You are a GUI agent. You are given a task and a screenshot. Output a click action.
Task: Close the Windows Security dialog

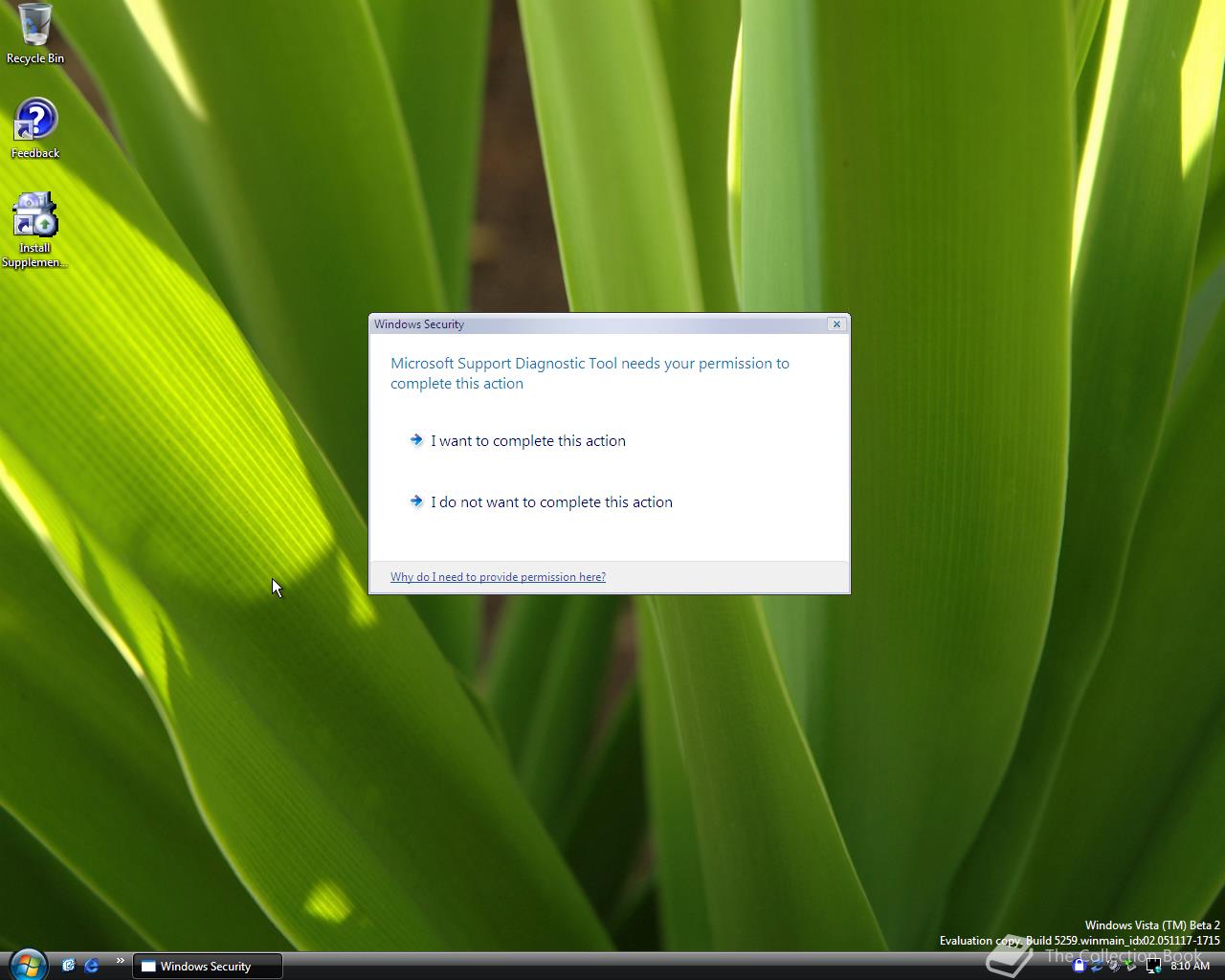(836, 324)
